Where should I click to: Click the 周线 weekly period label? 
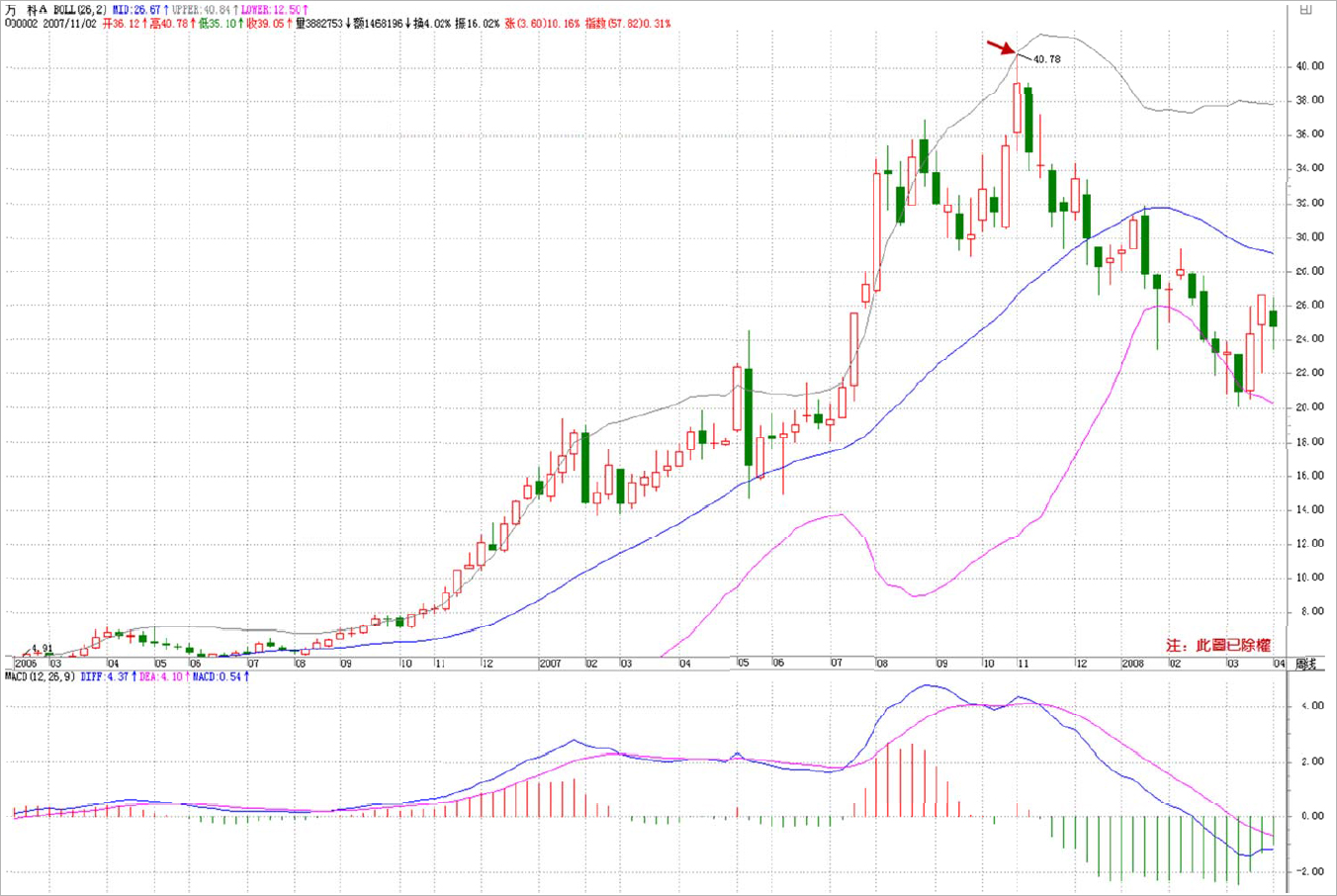click(1305, 665)
